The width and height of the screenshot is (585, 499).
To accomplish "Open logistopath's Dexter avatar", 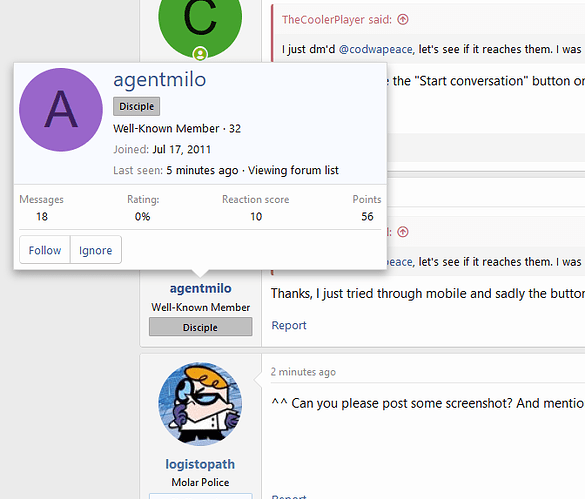I will 200,404.
